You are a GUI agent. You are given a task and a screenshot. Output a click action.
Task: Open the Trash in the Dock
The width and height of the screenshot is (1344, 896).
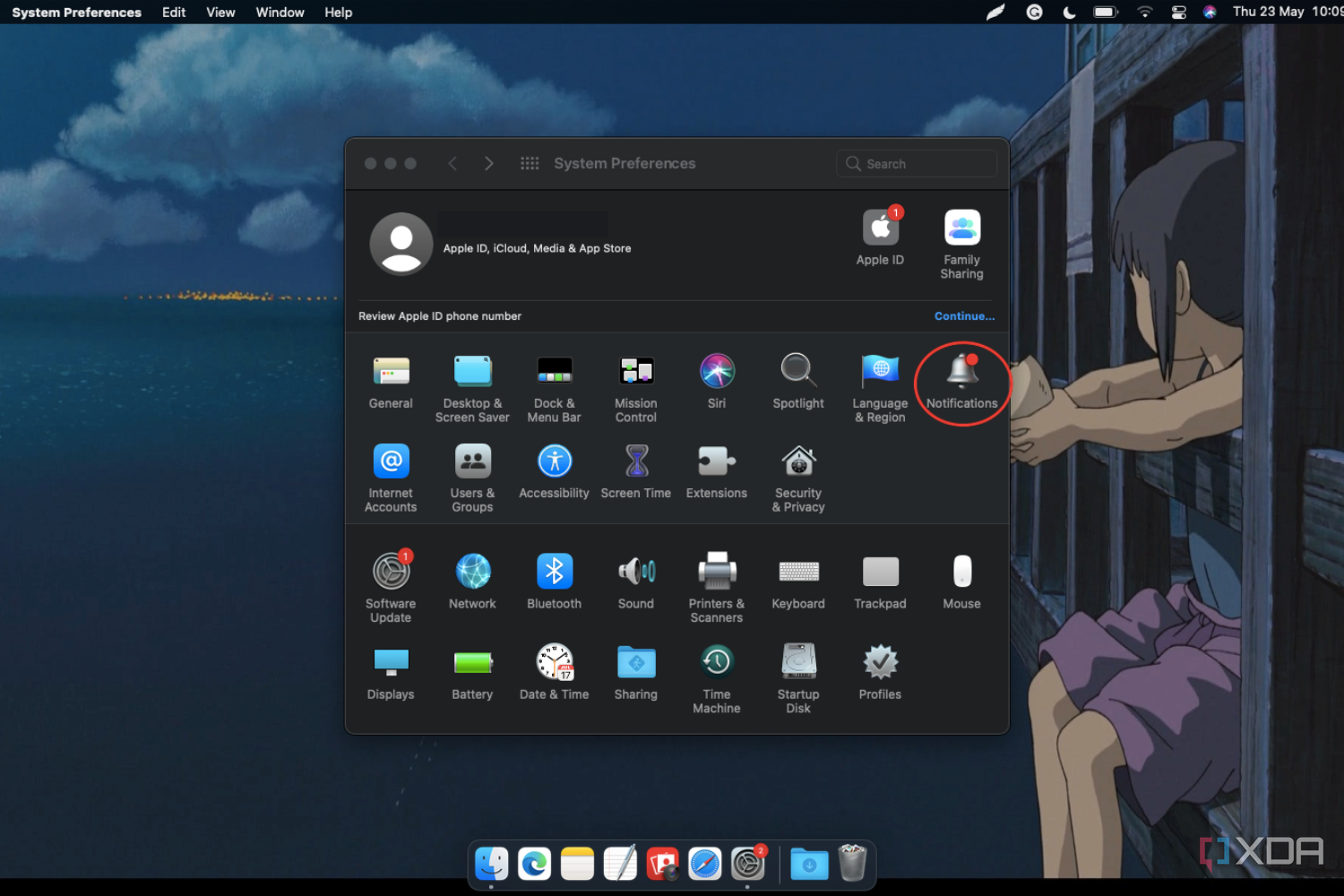(x=852, y=864)
